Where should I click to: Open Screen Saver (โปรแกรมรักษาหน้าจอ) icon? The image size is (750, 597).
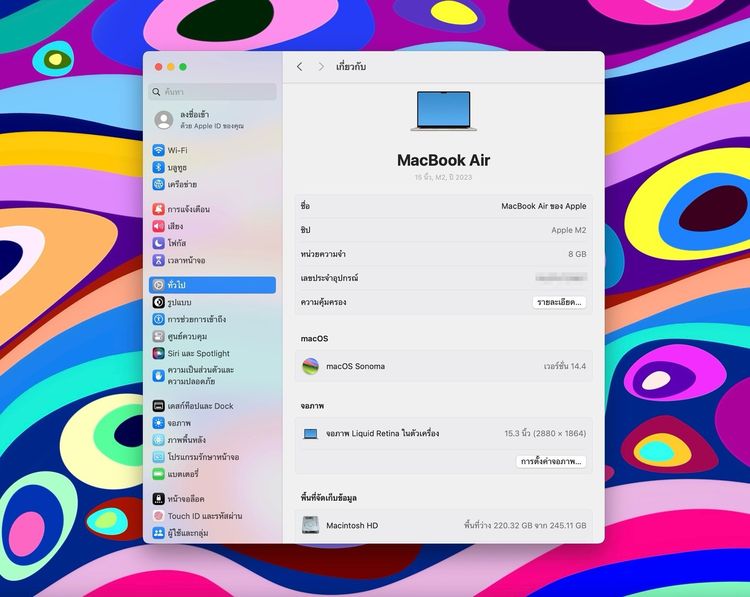(158, 457)
